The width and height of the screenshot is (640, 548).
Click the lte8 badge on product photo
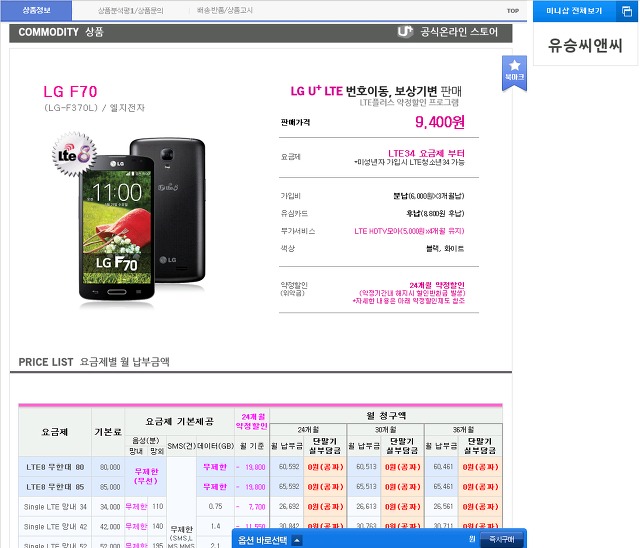[x=74, y=154]
